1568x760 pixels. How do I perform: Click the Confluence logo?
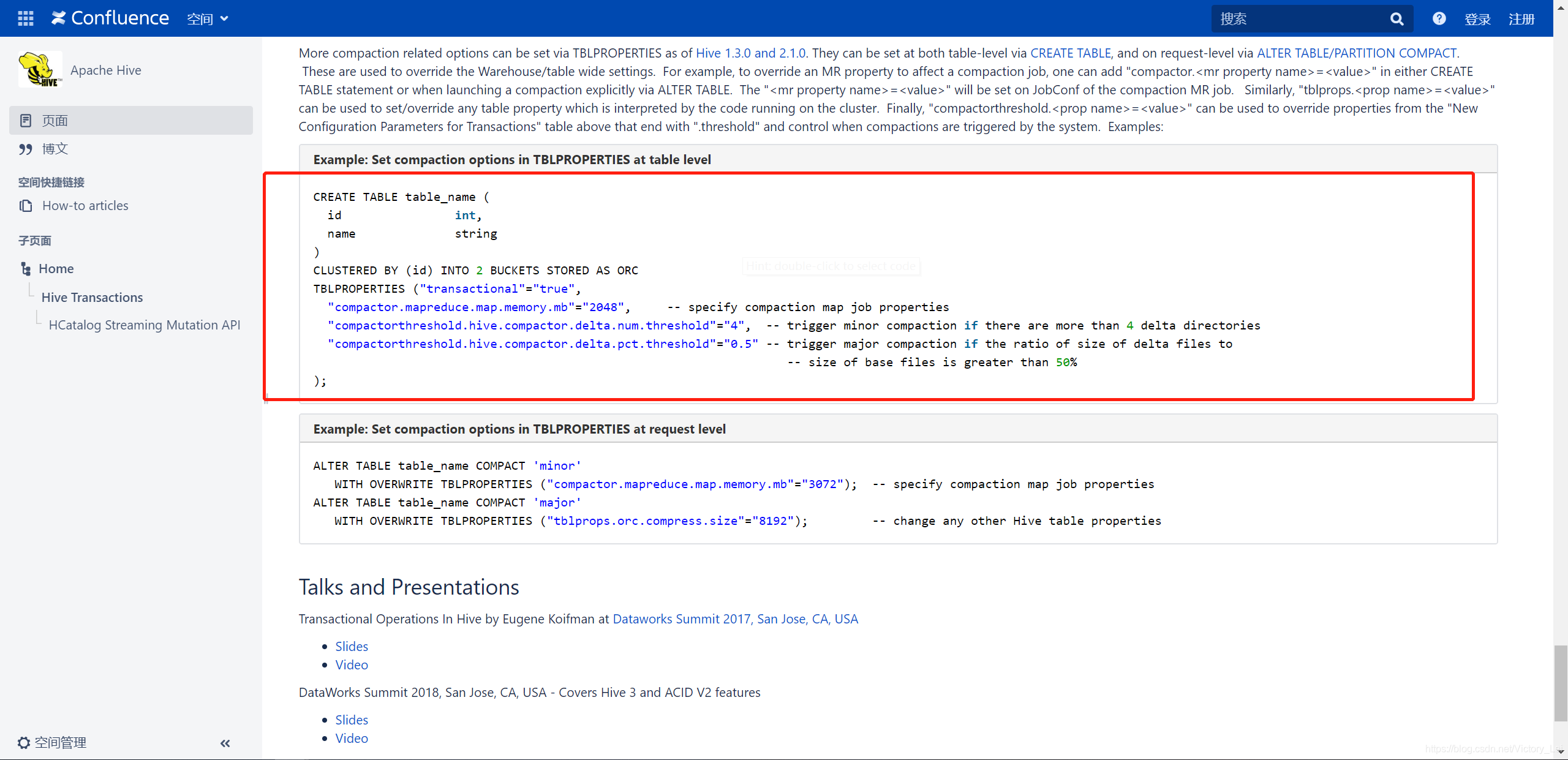109,17
